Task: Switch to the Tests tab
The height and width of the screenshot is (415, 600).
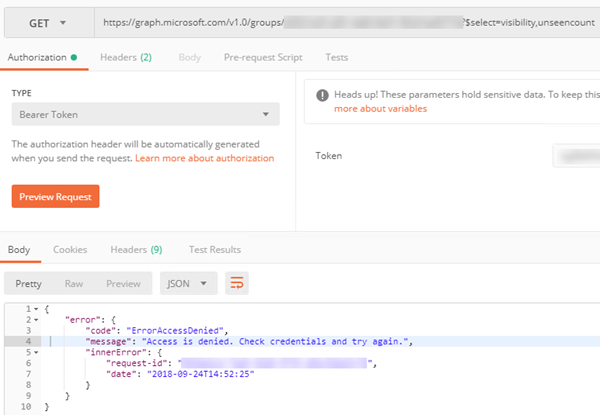Action: pos(337,57)
